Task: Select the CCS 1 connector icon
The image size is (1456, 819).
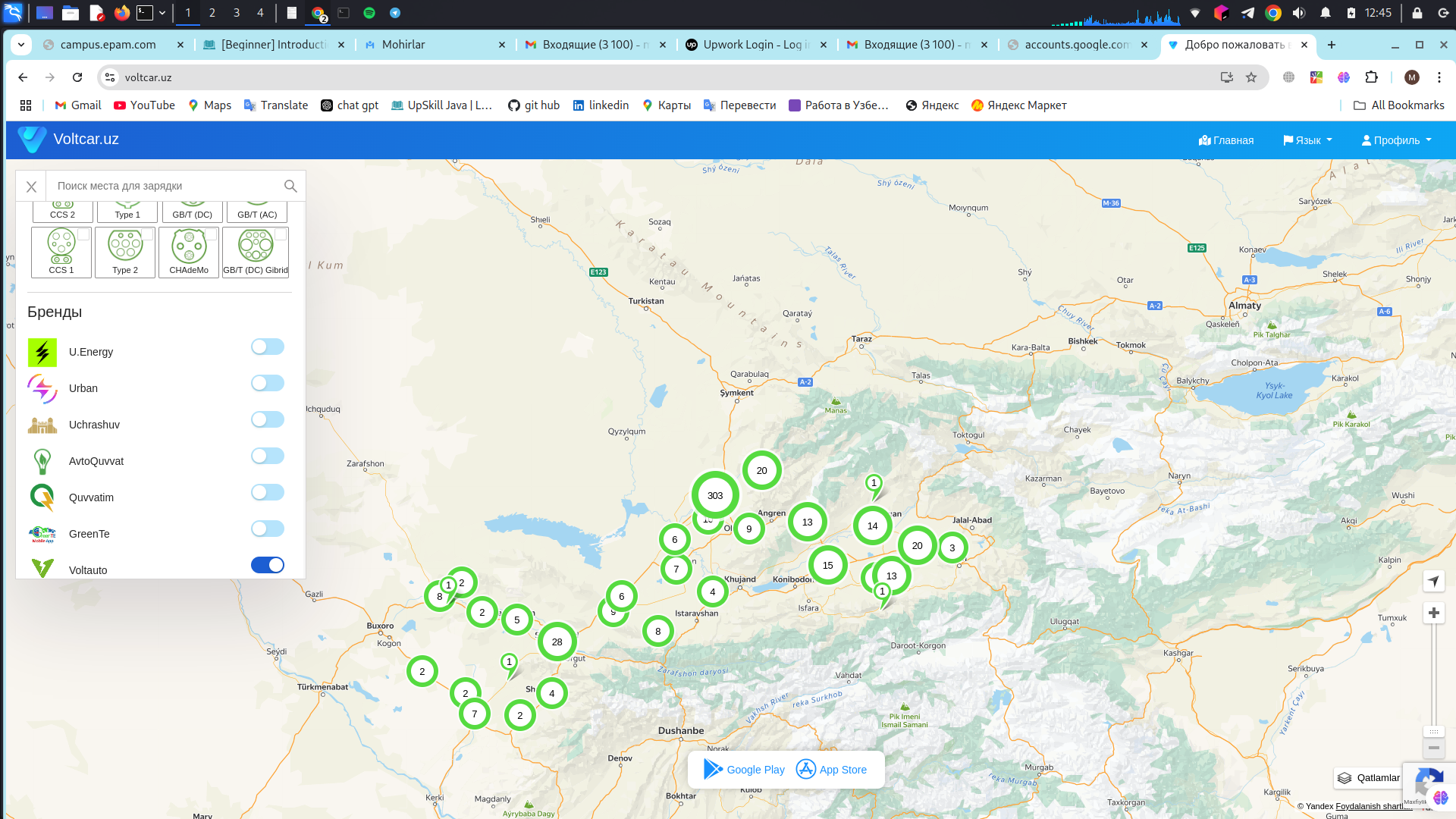Action: click(61, 253)
